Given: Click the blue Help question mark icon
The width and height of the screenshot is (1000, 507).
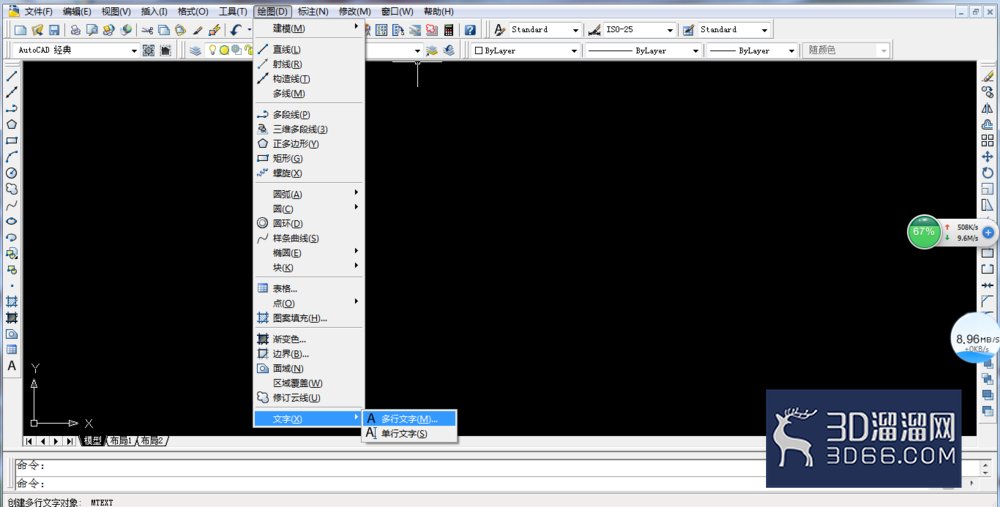Looking at the screenshot, I should click(470, 30).
